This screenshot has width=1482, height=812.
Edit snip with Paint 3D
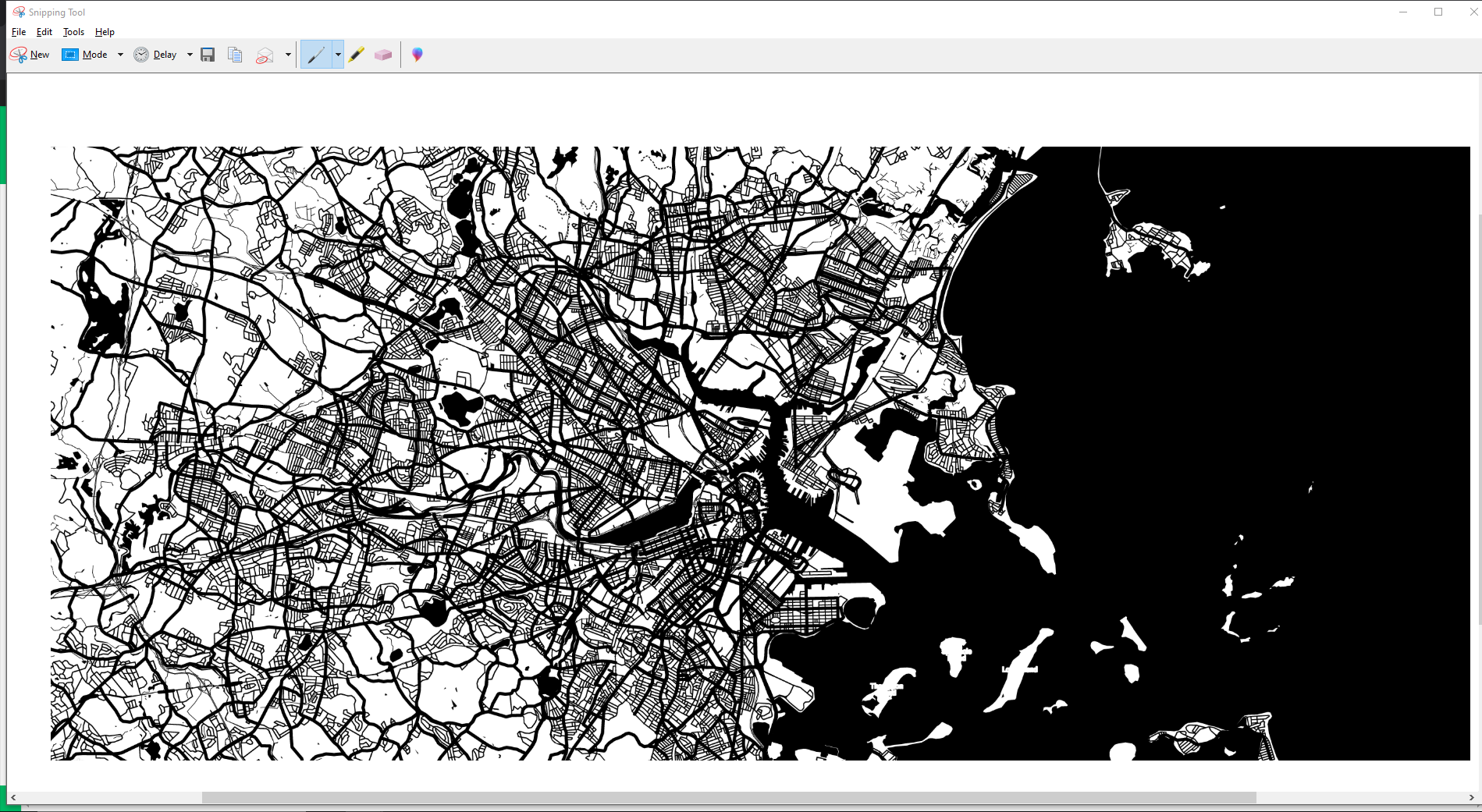[417, 55]
